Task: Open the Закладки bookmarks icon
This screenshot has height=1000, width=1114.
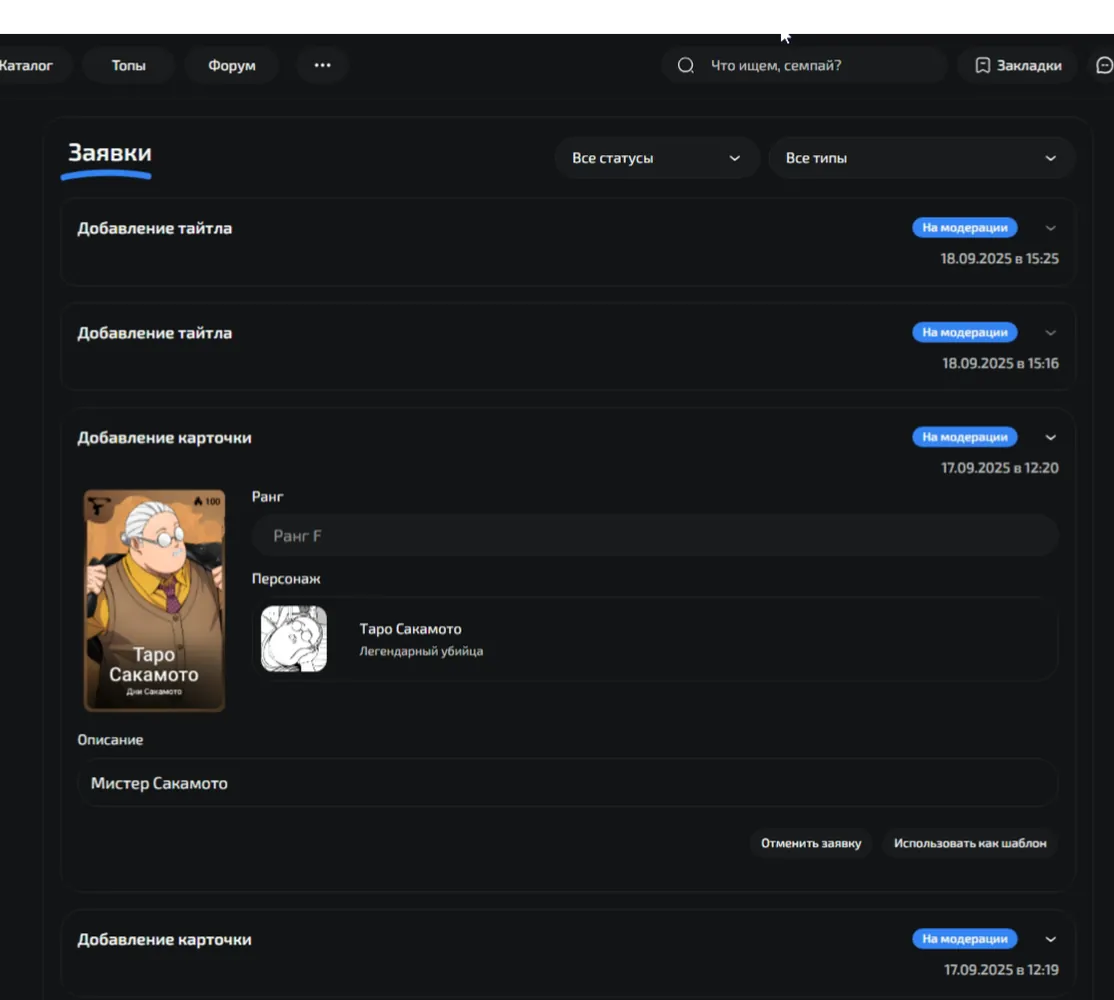Action: (x=982, y=65)
